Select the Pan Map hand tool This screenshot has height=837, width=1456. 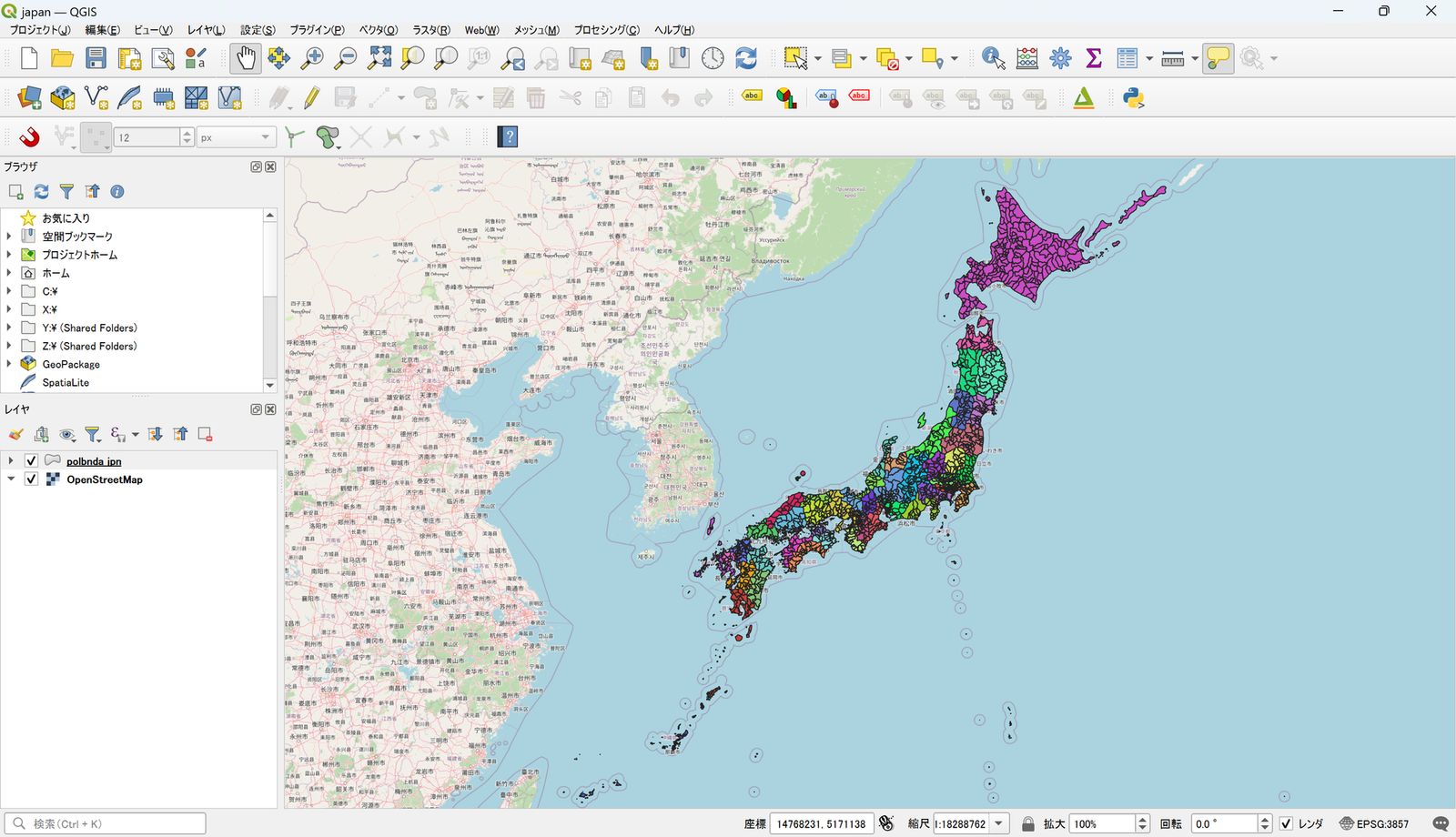point(246,58)
